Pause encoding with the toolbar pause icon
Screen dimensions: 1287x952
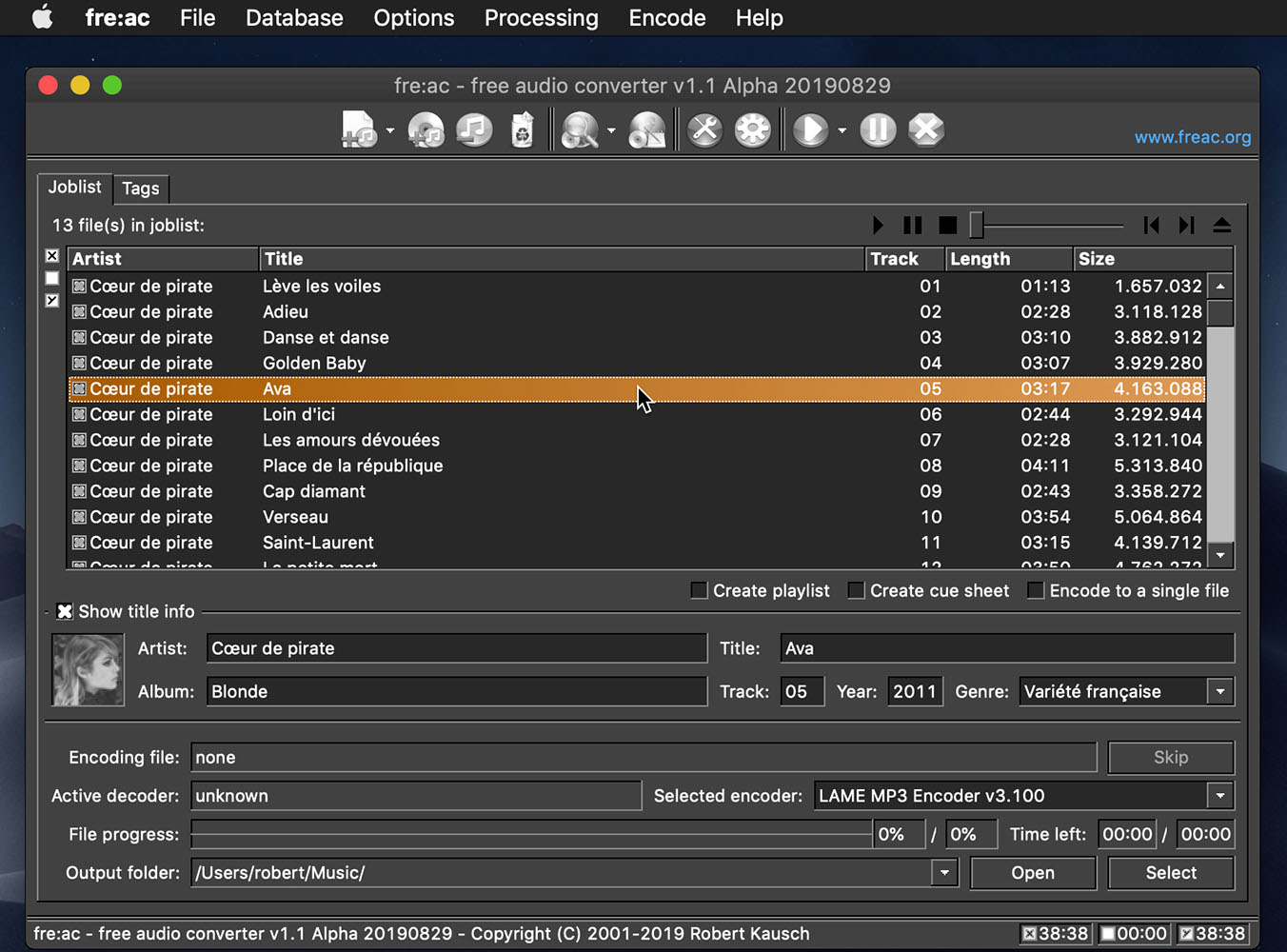pos(878,129)
